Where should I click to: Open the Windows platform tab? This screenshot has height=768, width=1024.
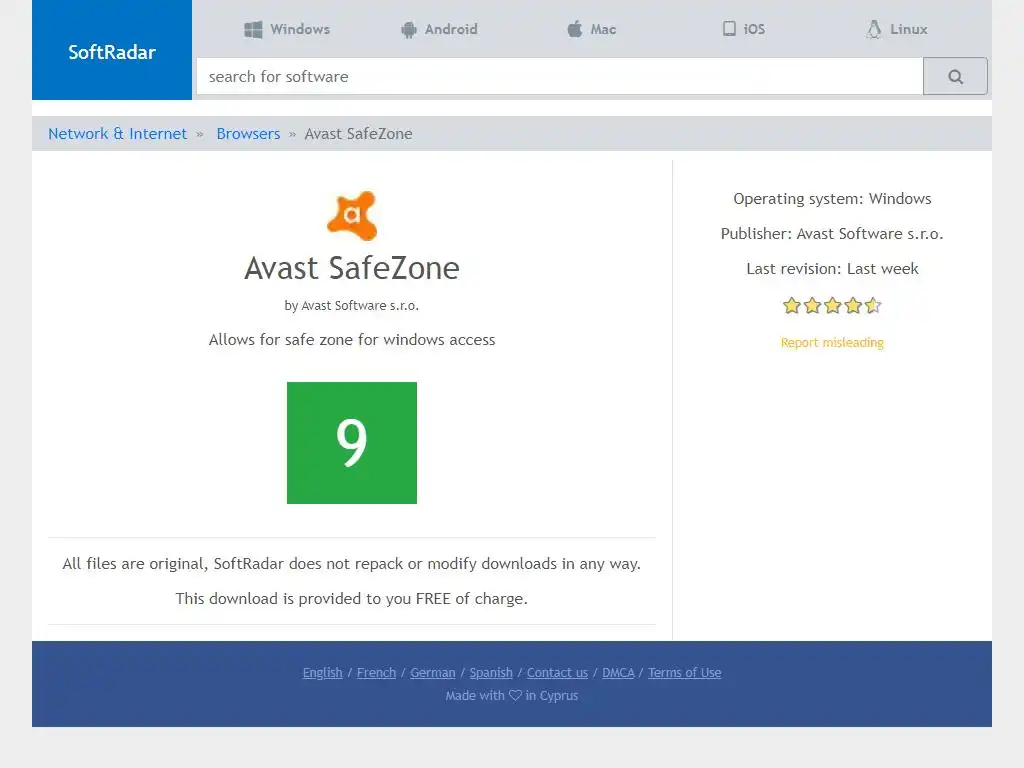click(x=287, y=29)
